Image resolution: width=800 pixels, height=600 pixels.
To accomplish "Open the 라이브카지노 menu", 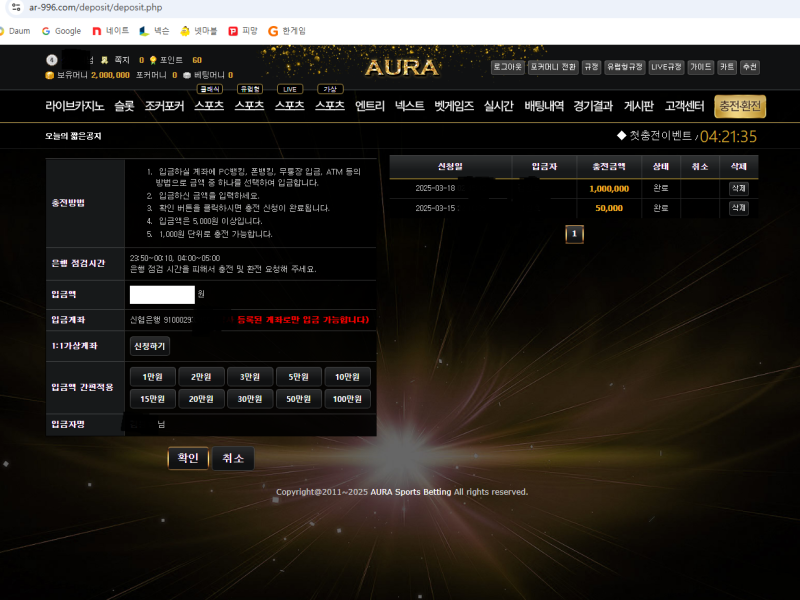I will pyautogui.click(x=74, y=106).
